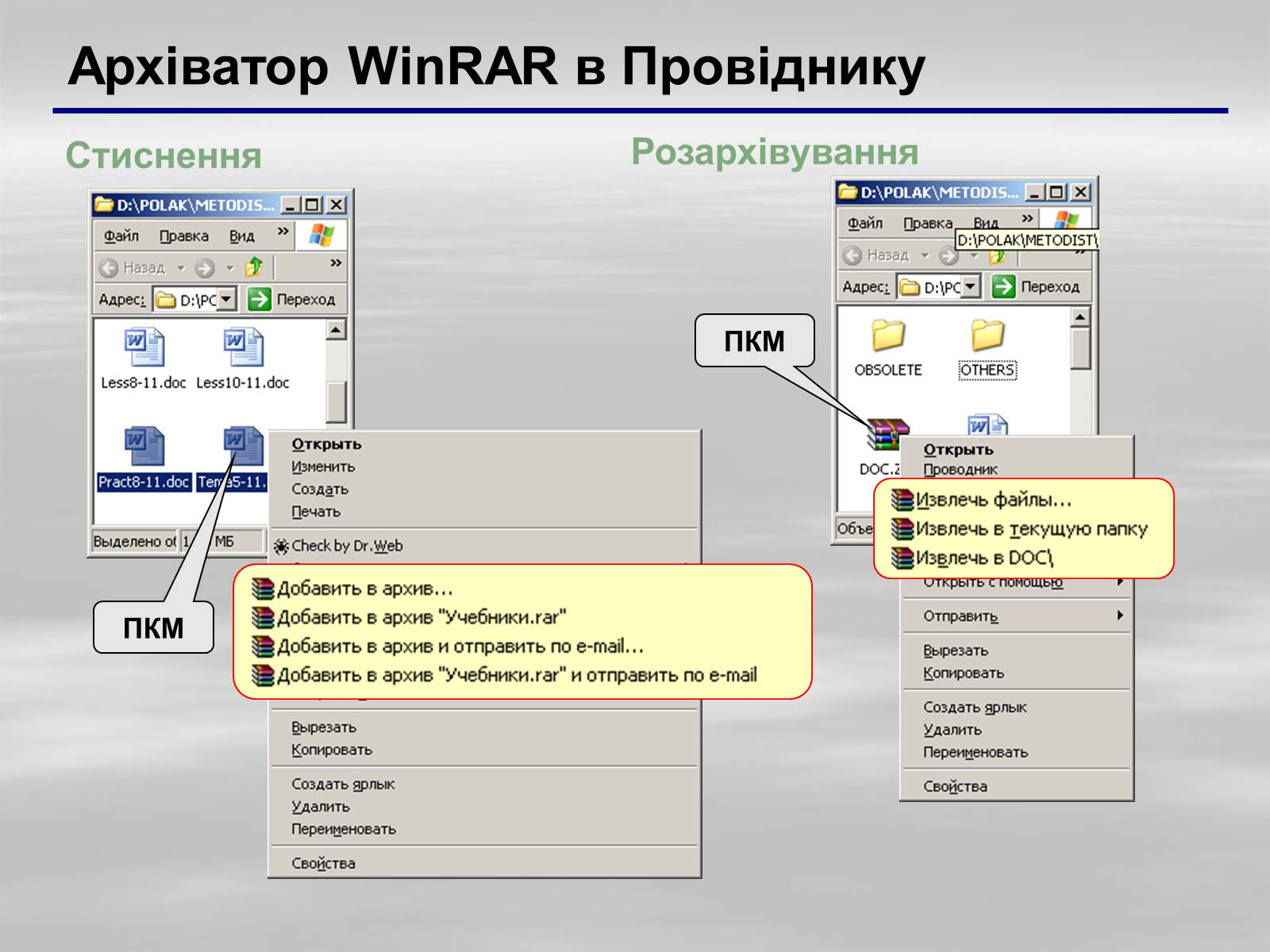Expand hidden menus chevron in right window

pyautogui.click(x=1027, y=218)
